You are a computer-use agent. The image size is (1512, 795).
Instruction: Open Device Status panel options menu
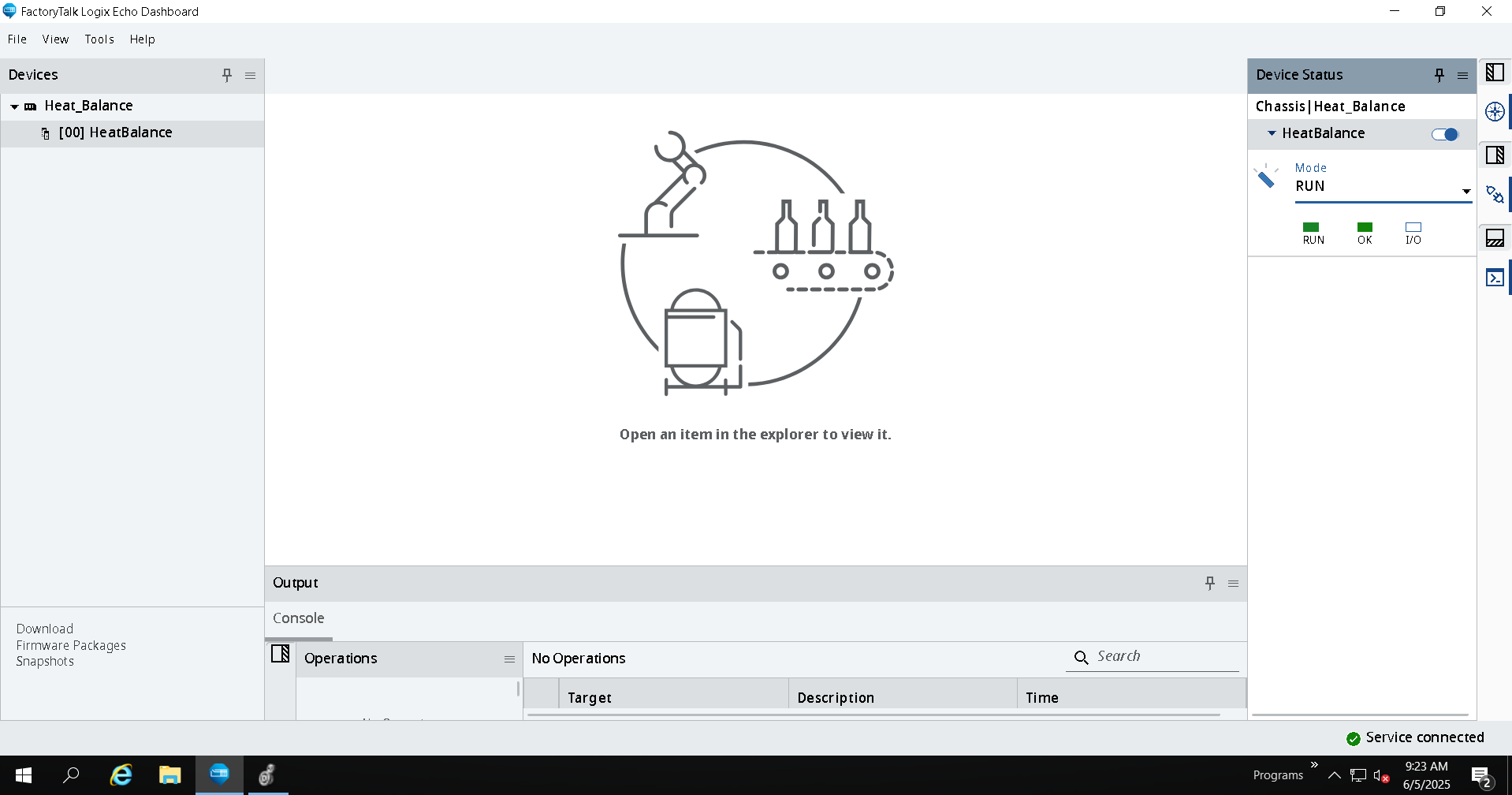click(x=1462, y=76)
